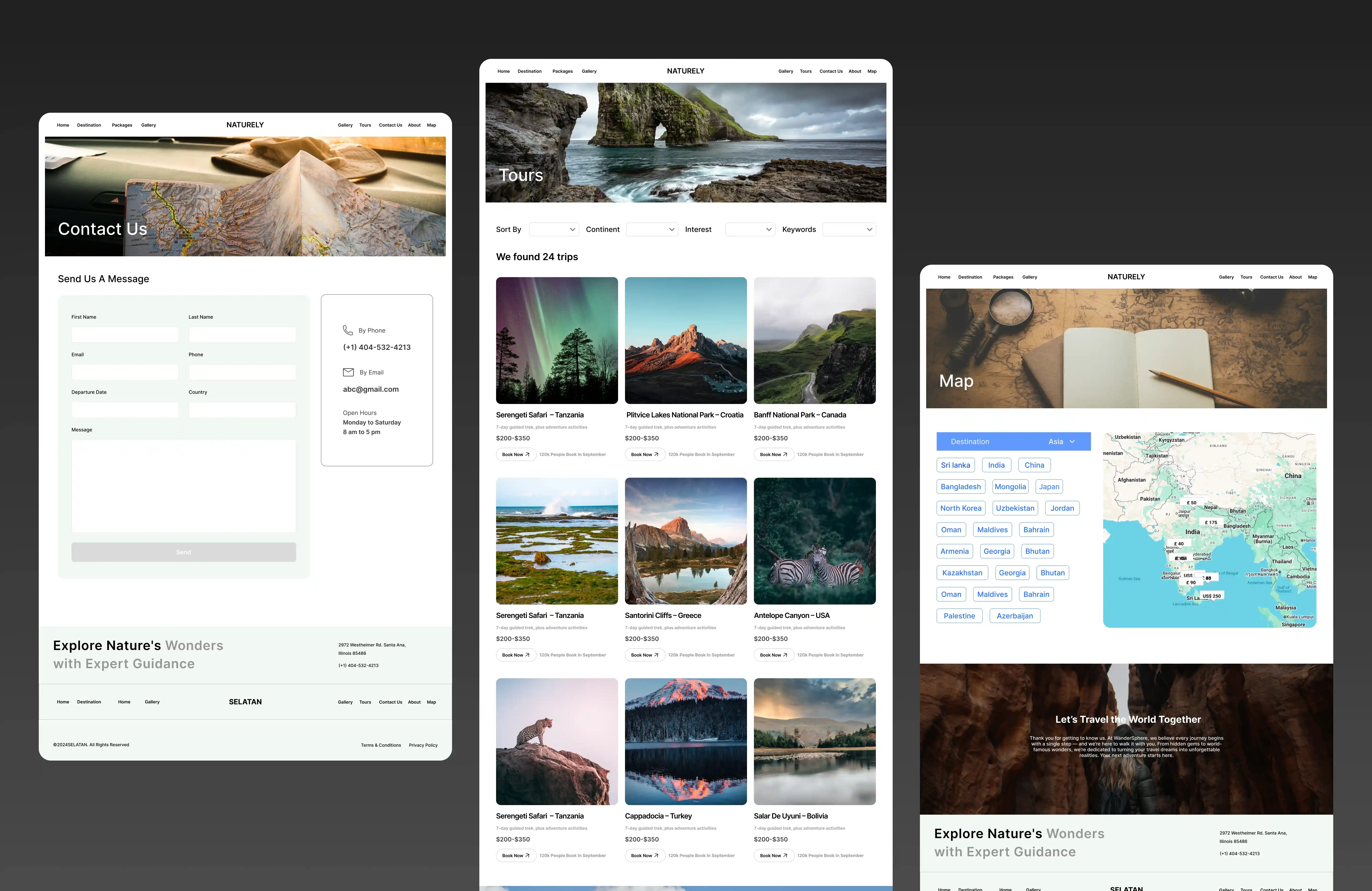Viewport: 1372px width, 891px height.
Task: Click the NATURELY logo on the Tours page
Action: click(686, 71)
